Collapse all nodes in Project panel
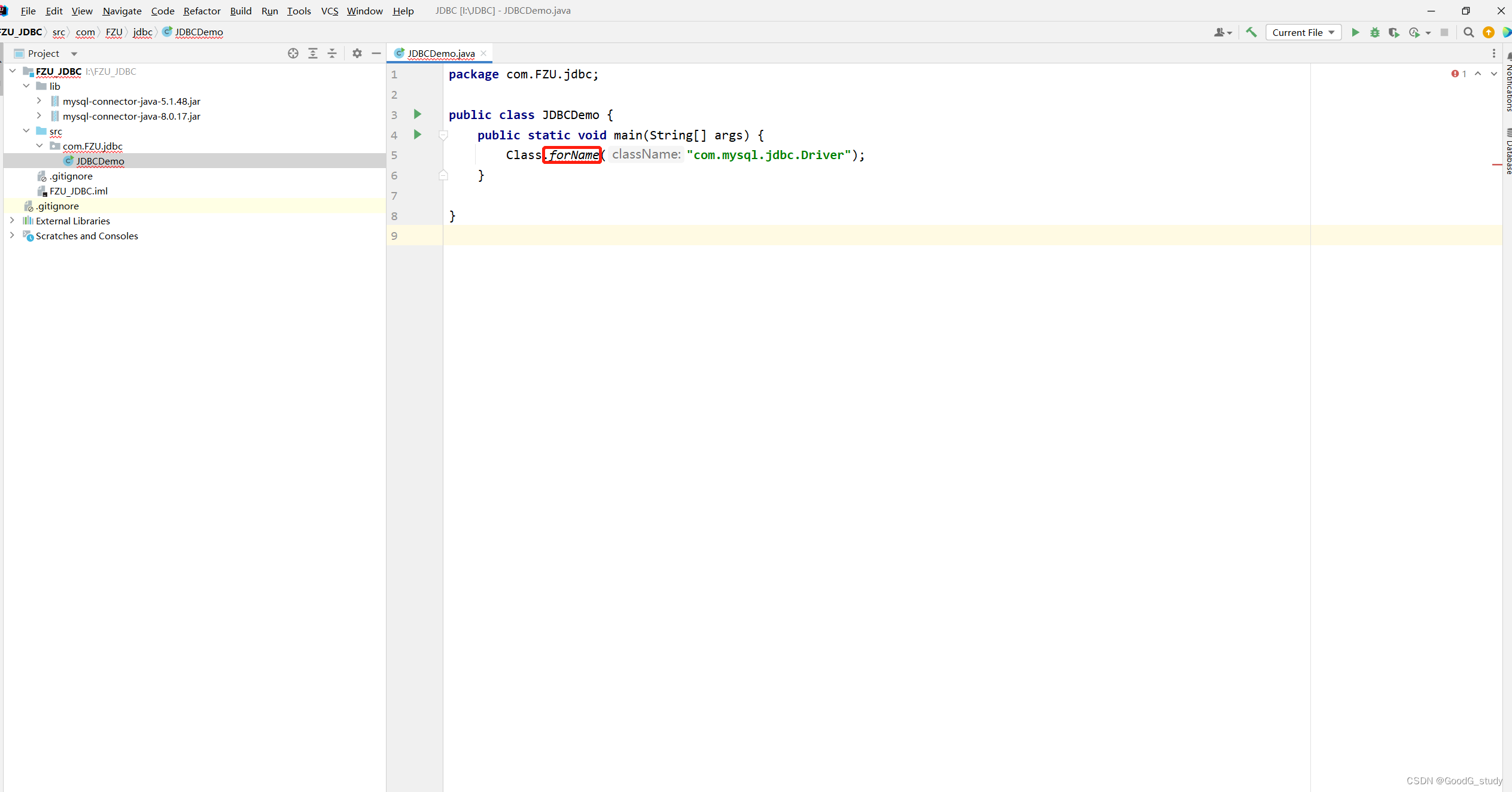 pos(332,53)
